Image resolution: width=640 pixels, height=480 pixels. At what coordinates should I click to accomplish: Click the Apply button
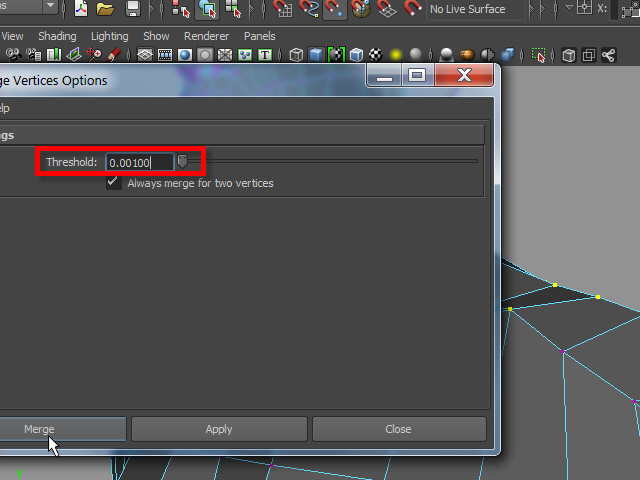tap(219, 429)
